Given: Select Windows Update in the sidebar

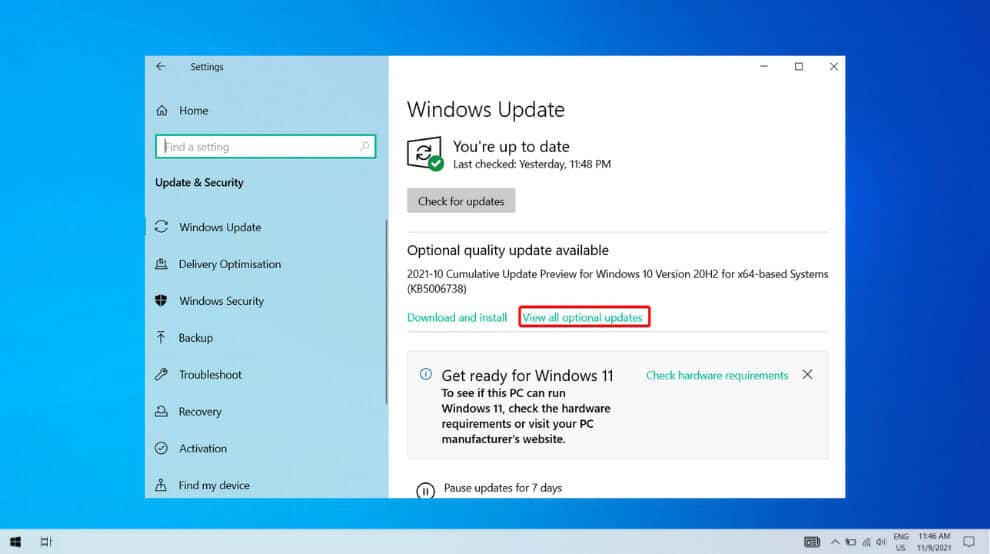Looking at the screenshot, I should click(220, 227).
